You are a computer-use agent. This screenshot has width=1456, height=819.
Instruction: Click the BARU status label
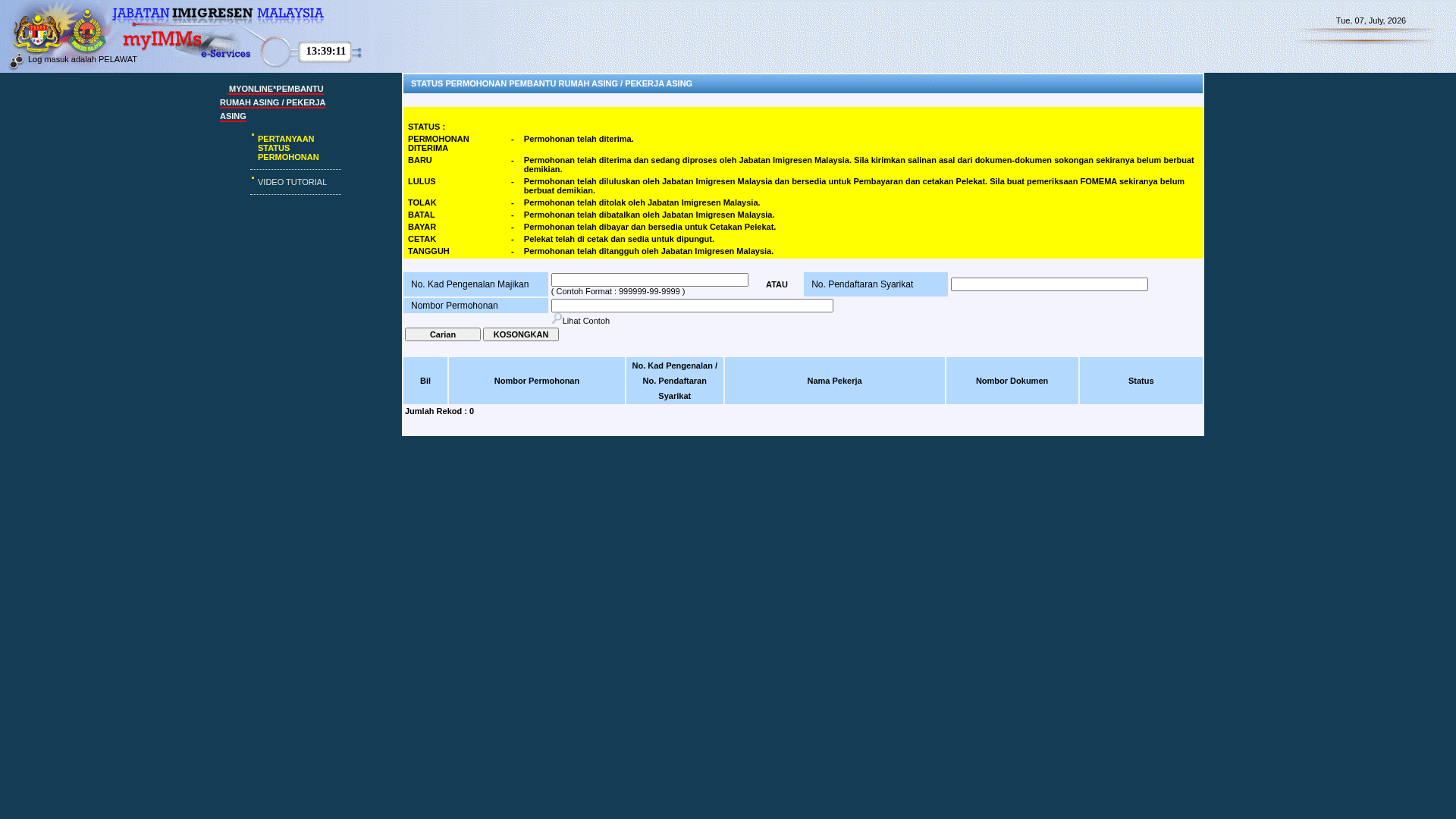[420, 160]
